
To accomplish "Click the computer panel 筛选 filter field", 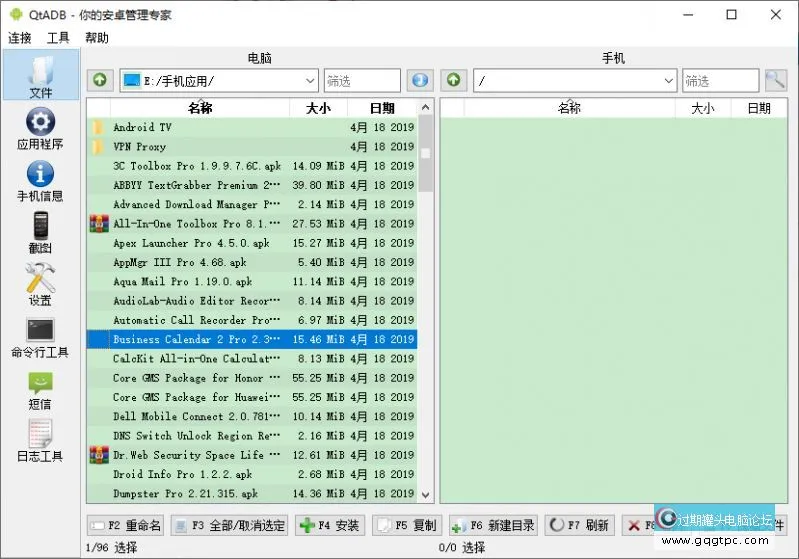I will pyautogui.click(x=361, y=80).
